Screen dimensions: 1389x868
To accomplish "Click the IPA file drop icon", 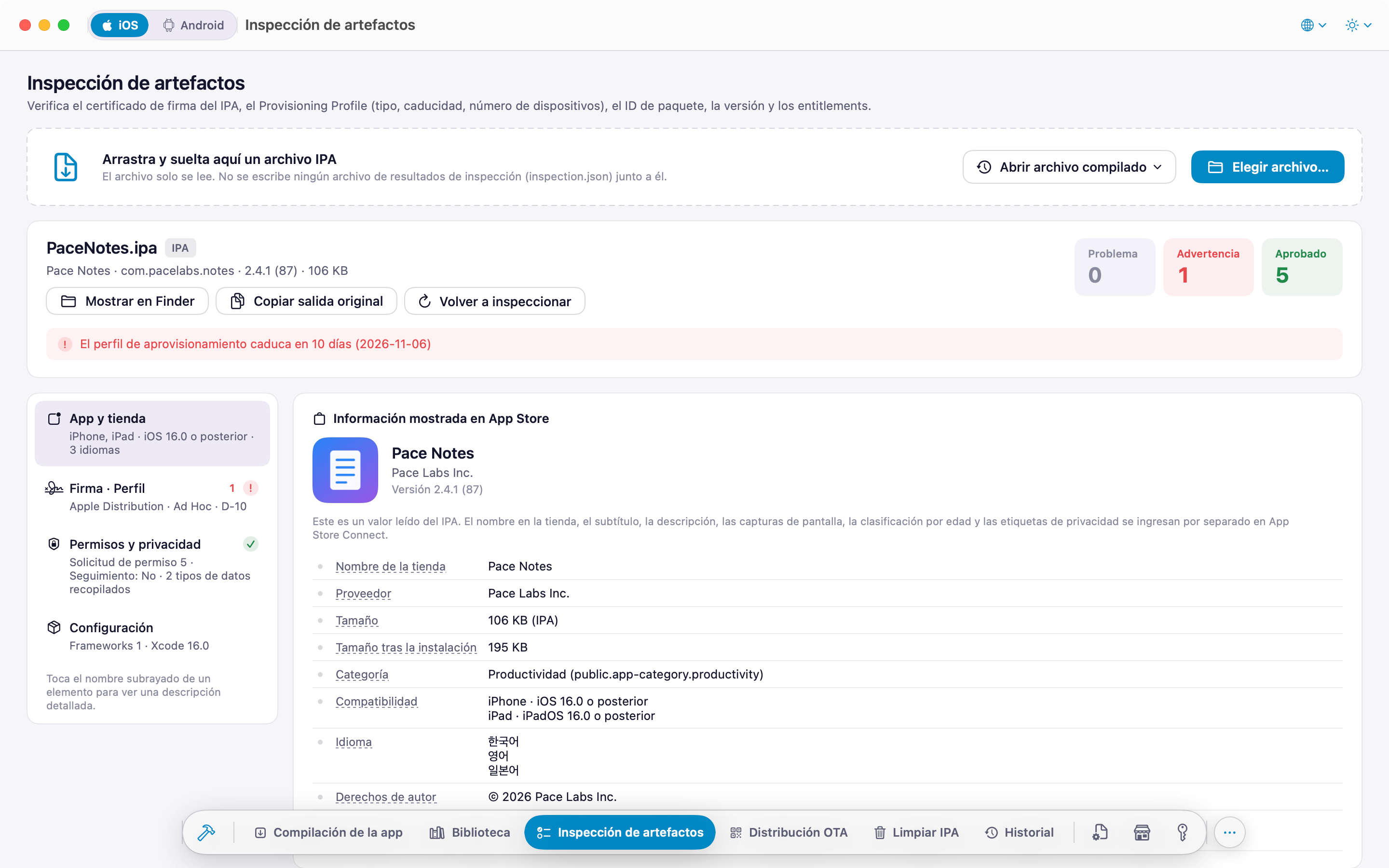I will (x=66, y=167).
